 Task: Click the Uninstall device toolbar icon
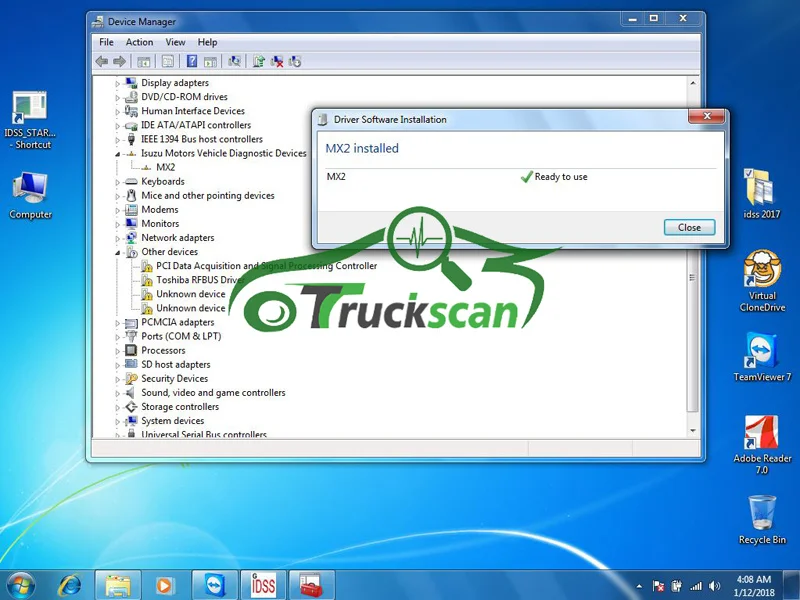[x=277, y=62]
